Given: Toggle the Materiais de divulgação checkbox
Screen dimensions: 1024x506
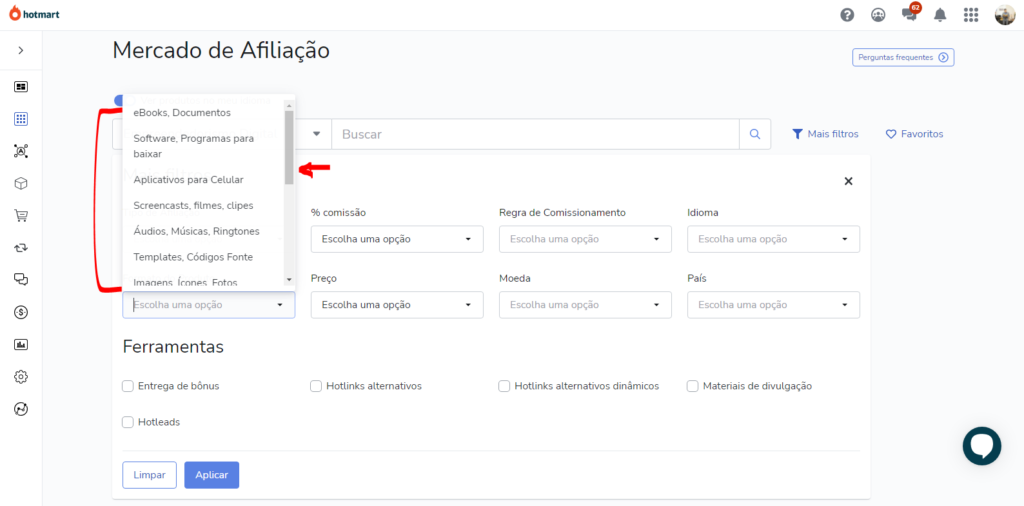Looking at the screenshot, I should pos(693,386).
